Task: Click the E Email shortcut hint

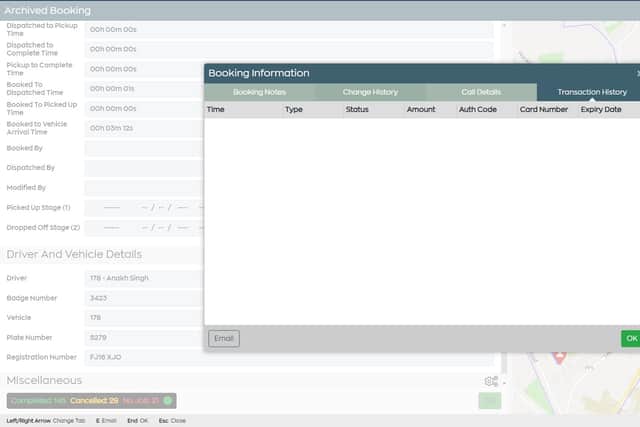Action: 106,421
